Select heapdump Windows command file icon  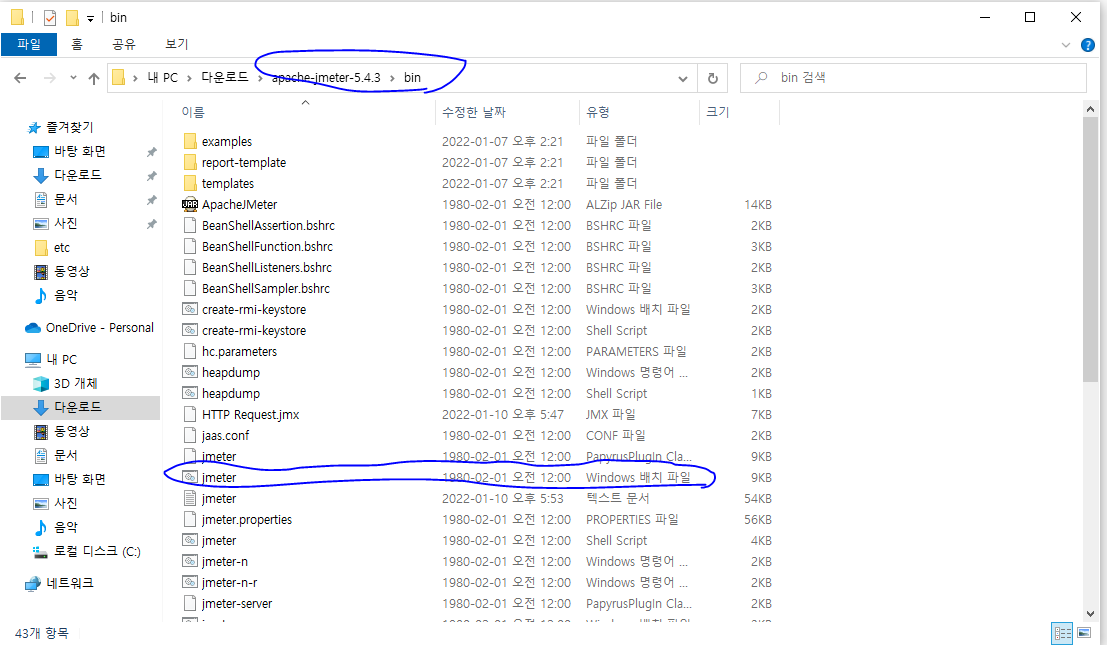[190, 372]
